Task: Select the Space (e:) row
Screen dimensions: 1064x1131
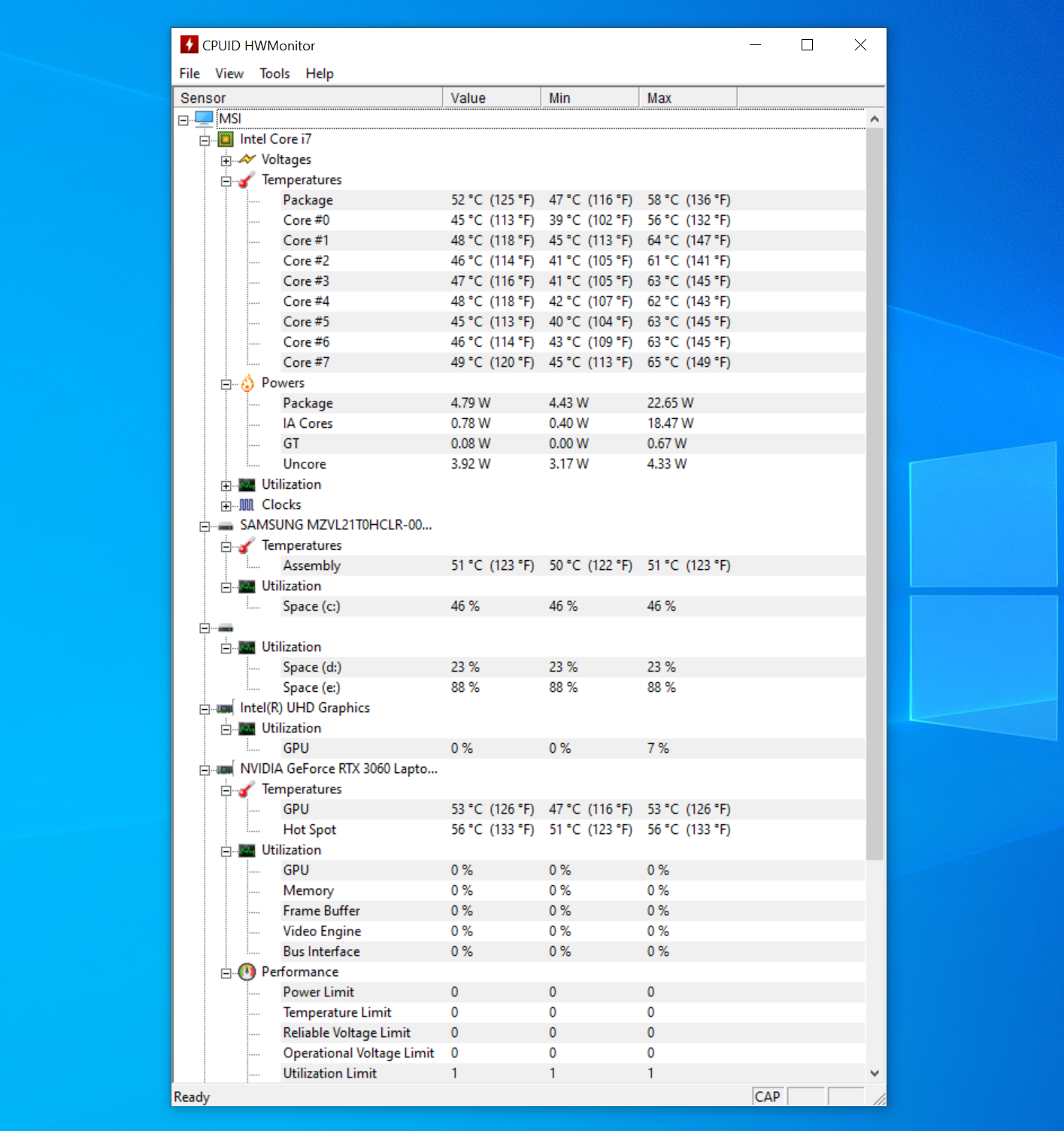Action: (572, 687)
